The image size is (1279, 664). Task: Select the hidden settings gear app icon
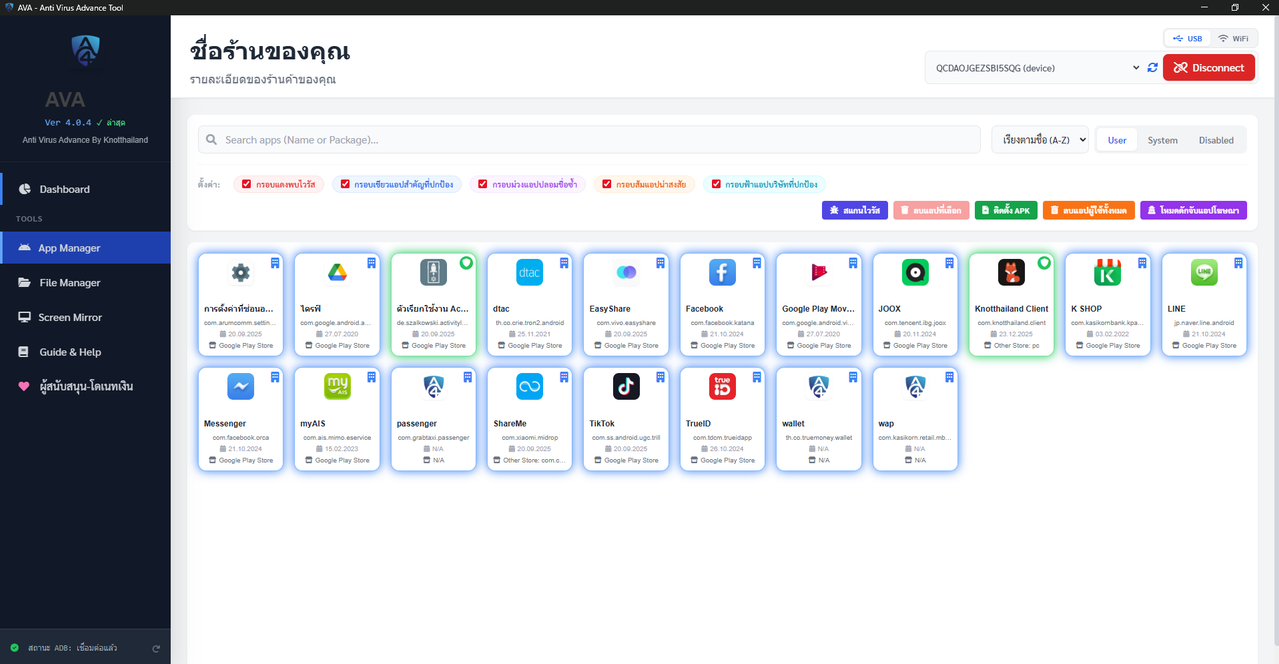tap(240, 272)
